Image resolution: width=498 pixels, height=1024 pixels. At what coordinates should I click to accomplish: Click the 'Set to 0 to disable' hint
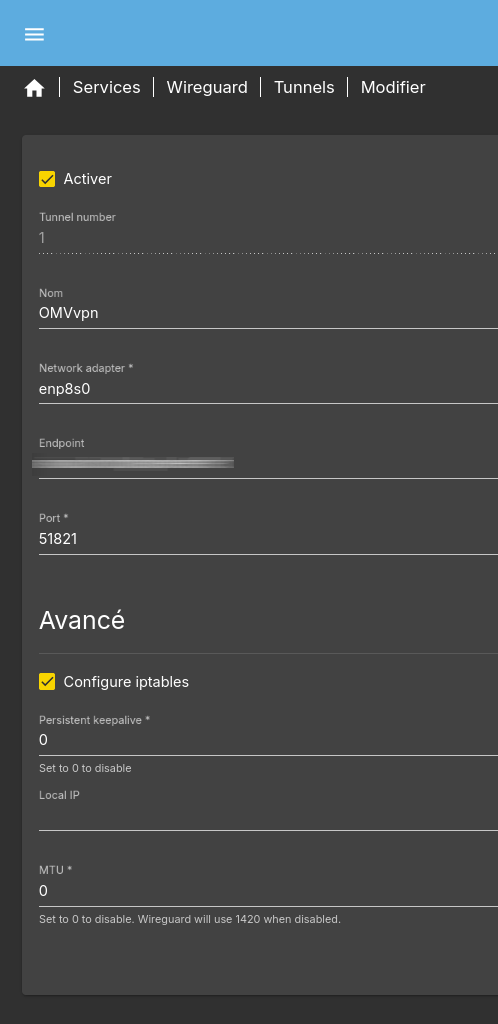pos(85,769)
